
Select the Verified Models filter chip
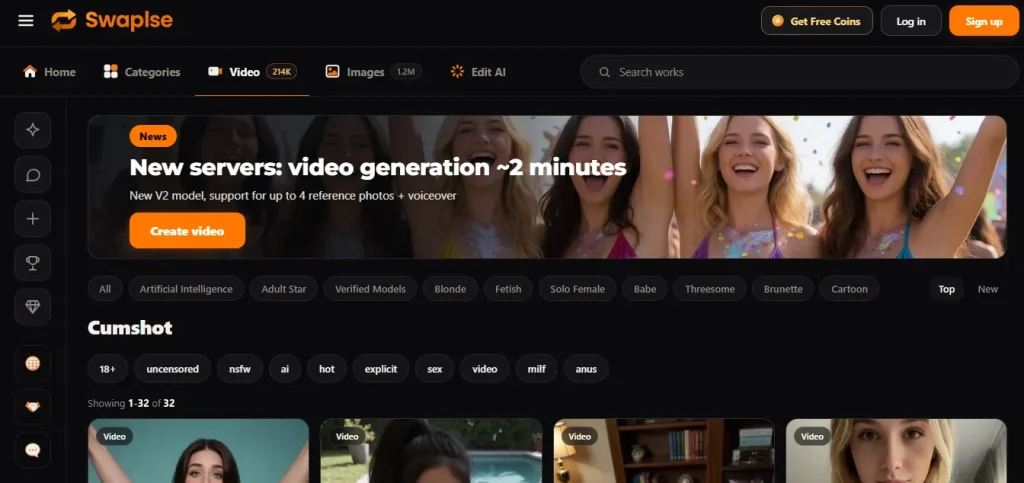(x=370, y=289)
